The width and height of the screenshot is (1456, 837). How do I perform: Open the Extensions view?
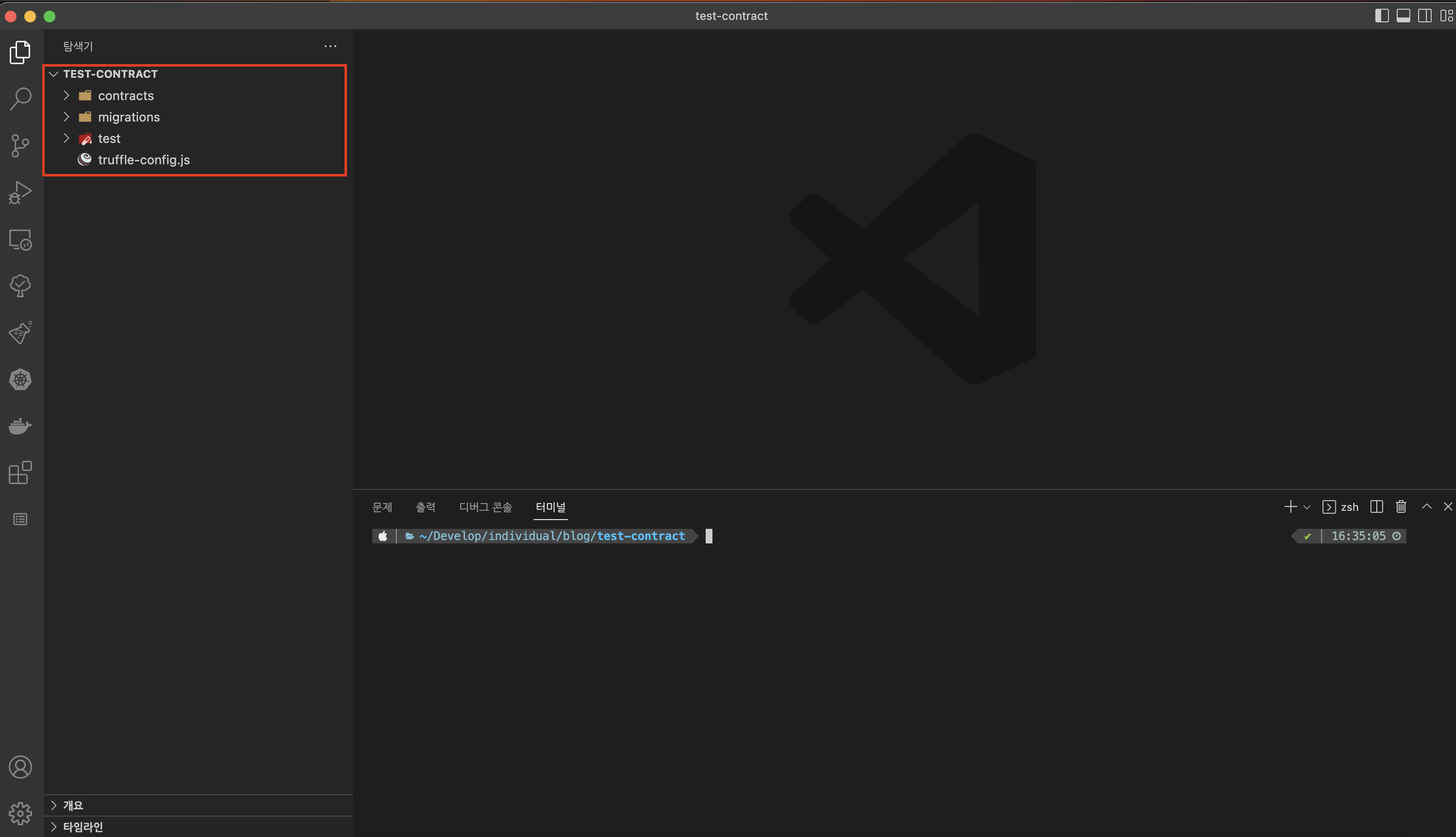click(20, 472)
